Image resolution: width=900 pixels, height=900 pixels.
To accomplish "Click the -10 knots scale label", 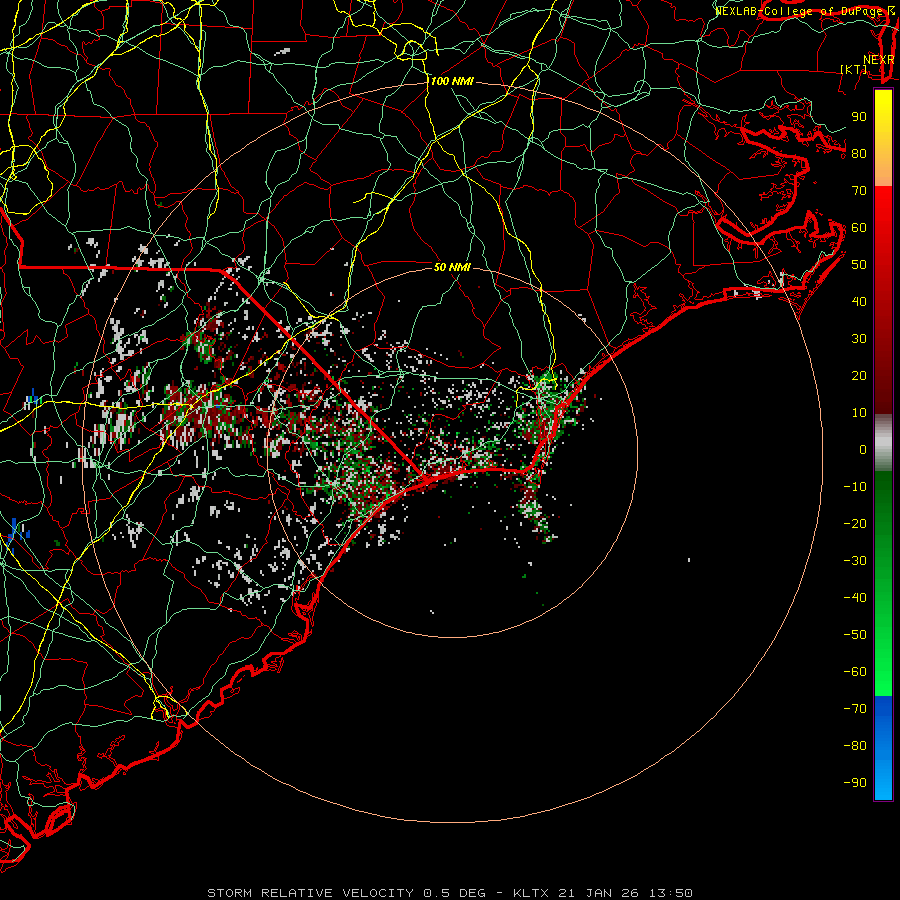I will coord(855,487).
